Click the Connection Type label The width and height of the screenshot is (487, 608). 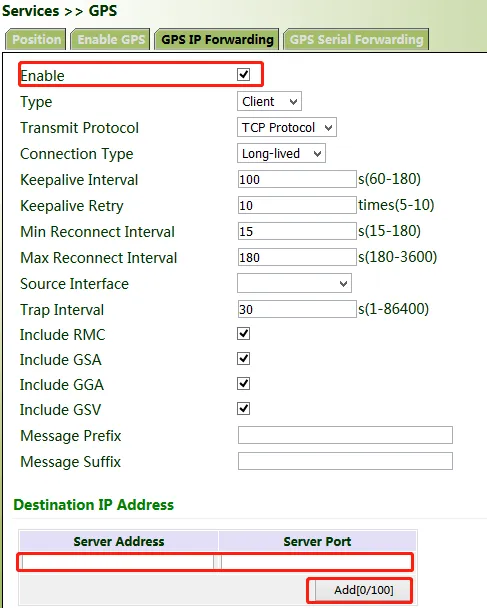(x=77, y=154)
